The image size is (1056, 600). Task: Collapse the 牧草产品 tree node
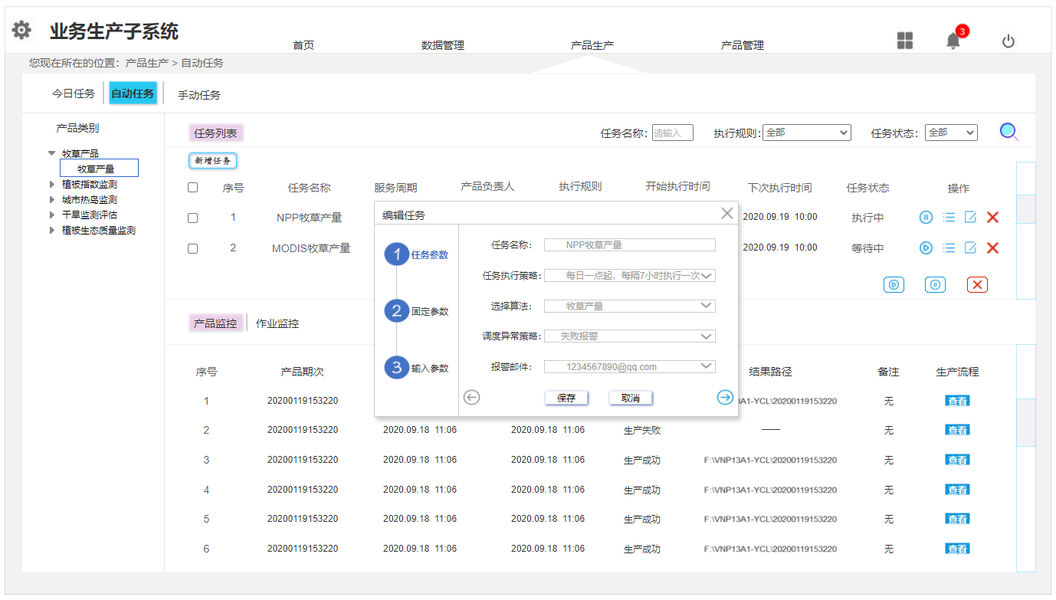pyautogui.click(x=51, y=153)
